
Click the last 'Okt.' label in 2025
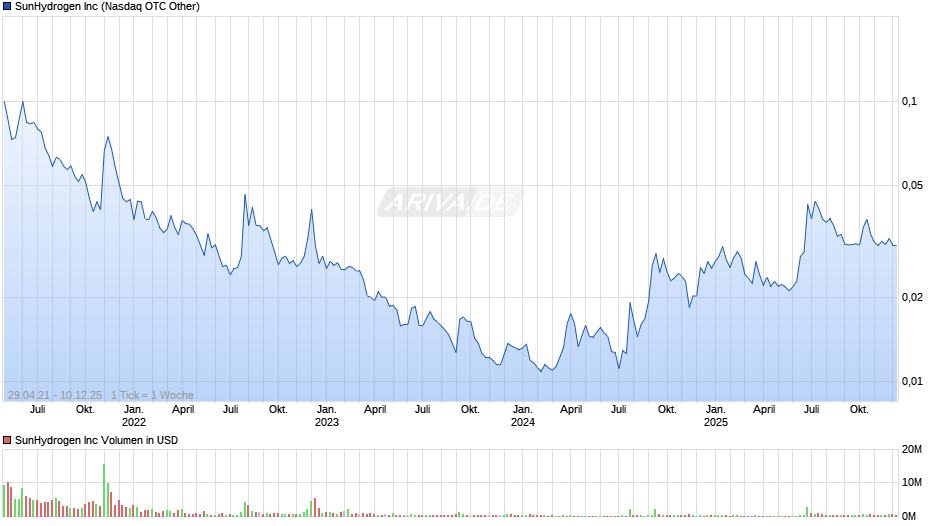[x=859, y=409]
